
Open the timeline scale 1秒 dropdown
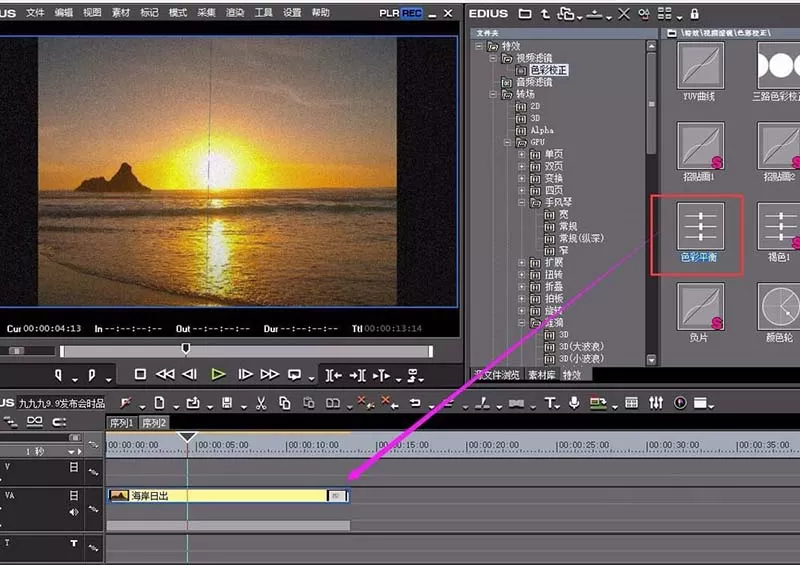71,452
